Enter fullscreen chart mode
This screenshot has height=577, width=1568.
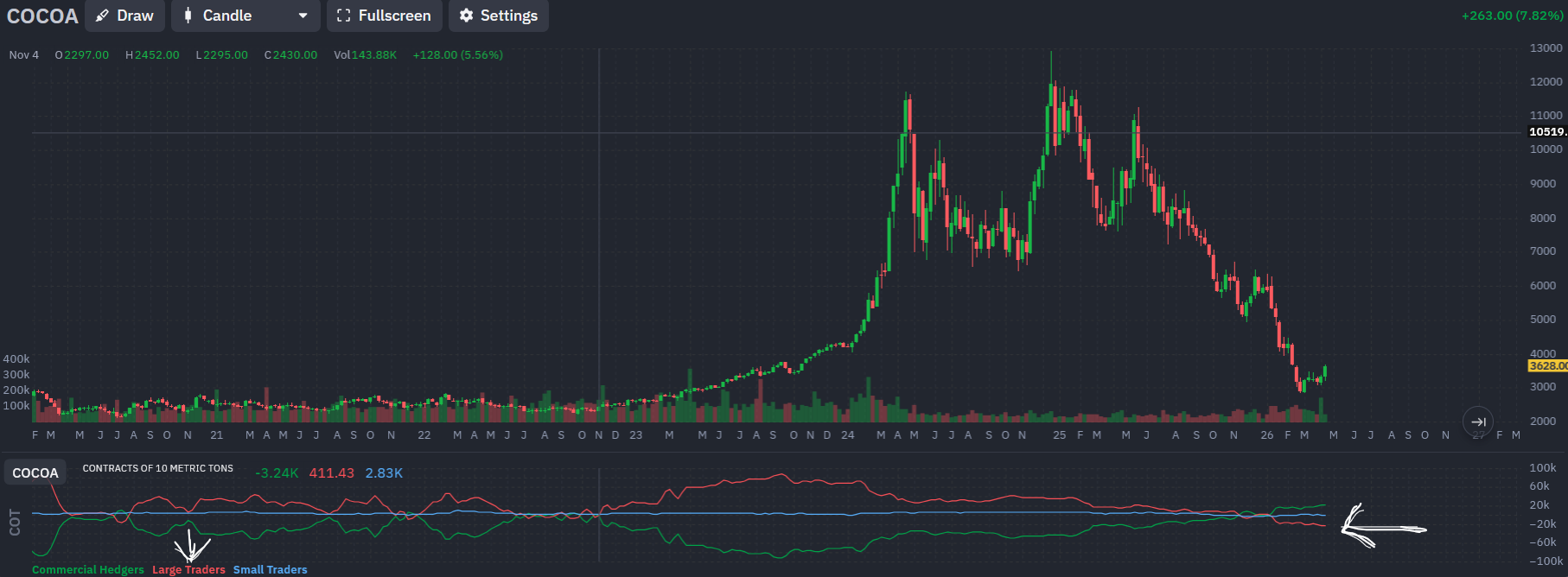click(x=384, y=16)
